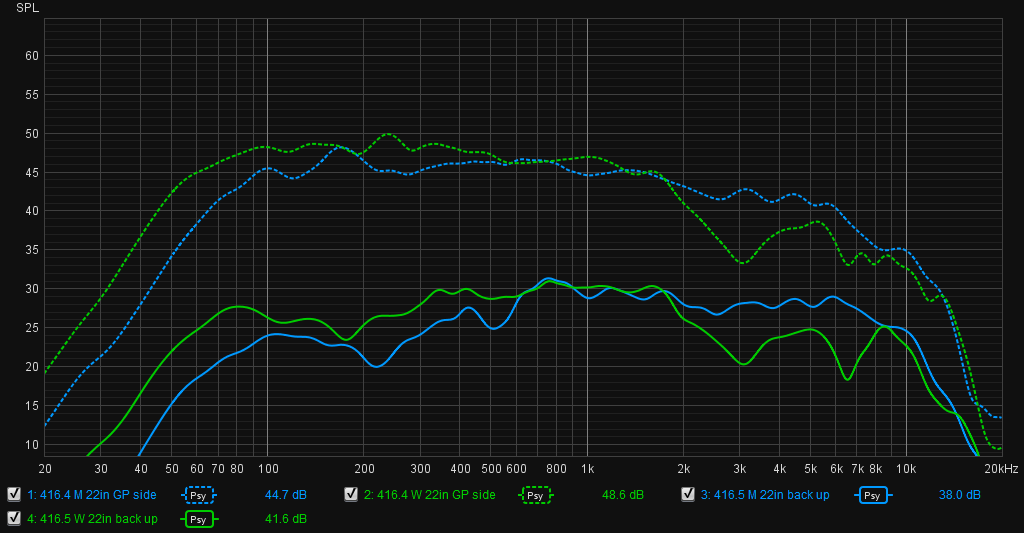Viewport: 1024px width, 533px height.
Task: Uncheck trace 1 416.4 M 22in GP side
Action: tap(14, 494)
